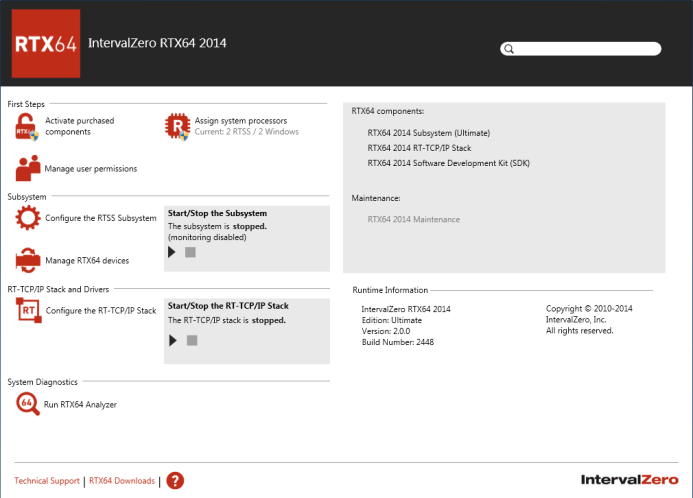This screenshot has width=693, height=498.
Task: Start the RT-TCP/IP Stack play button
Action: pos(173,340)
